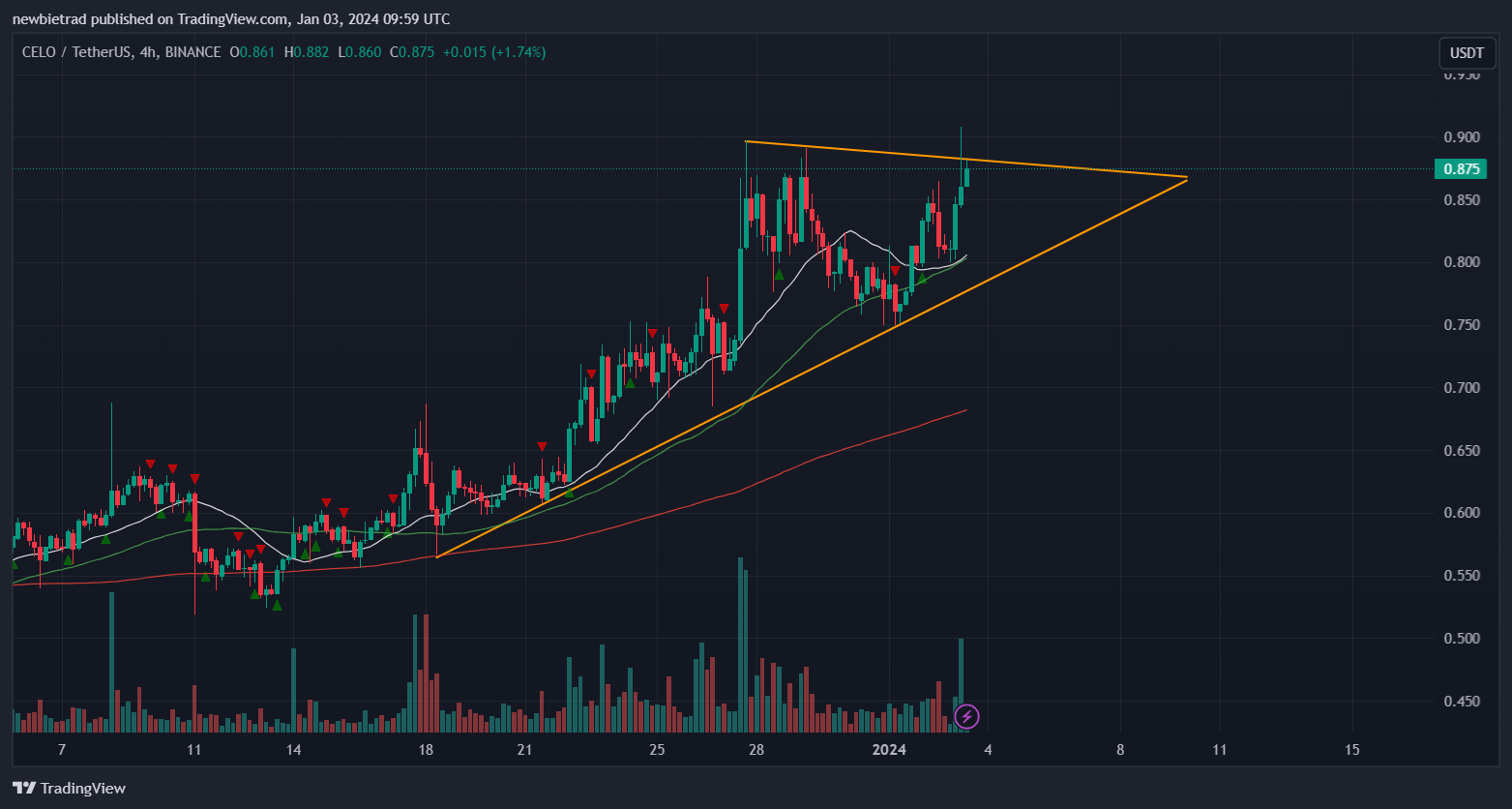The height and width of the screenshot is (809, 1512).
Task: Click the 0.900 price axis label
Action: 1462,137
